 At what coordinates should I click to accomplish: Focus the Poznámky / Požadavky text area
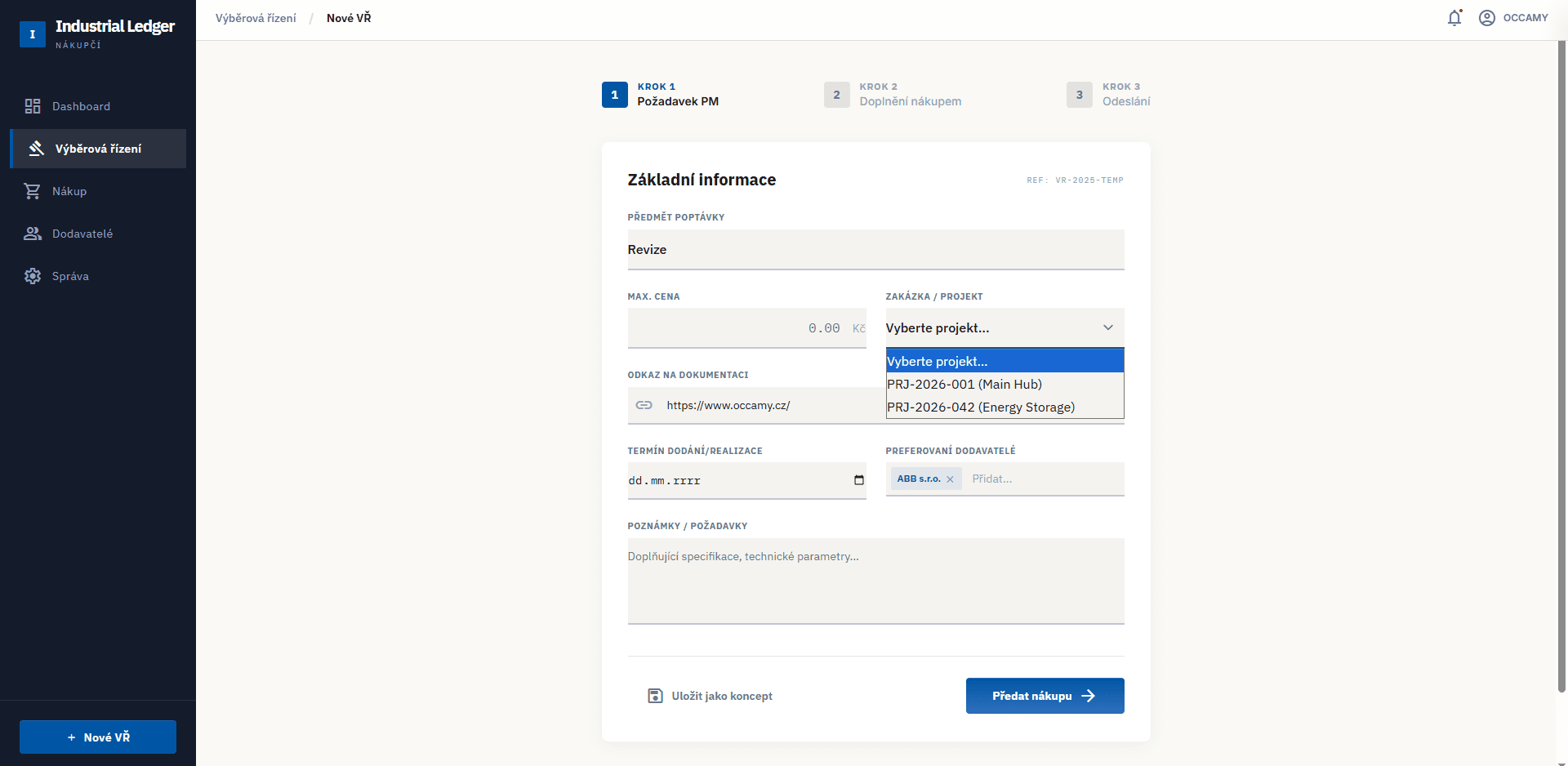click(875, 581)
